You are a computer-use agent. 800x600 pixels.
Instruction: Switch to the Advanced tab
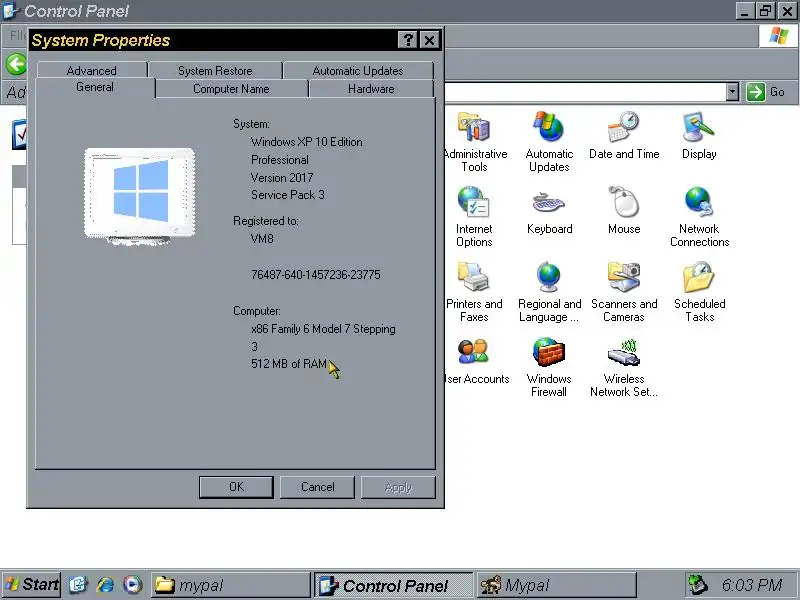[92, 70]
